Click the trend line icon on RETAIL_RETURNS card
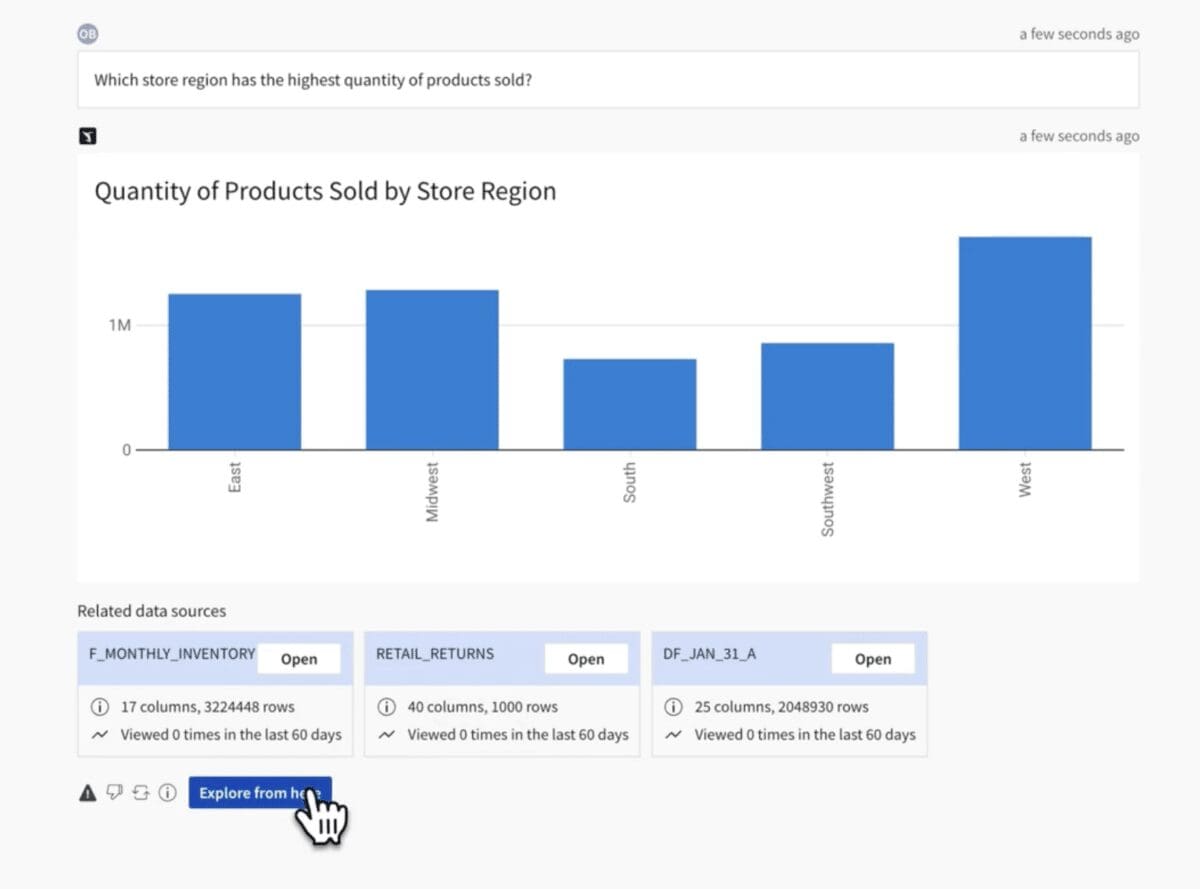This screenshot has width=1200, height=889. [x=386, y=735]
